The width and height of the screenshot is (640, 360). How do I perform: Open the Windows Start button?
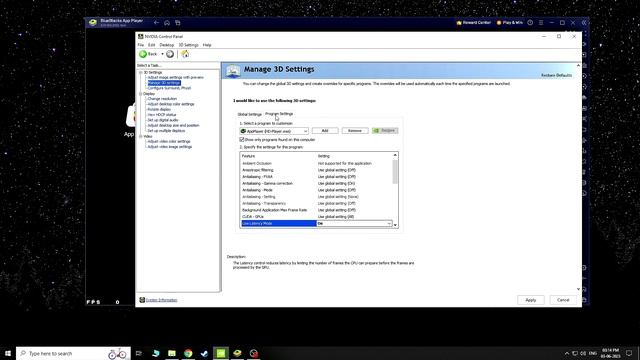(x=8, y=353)
